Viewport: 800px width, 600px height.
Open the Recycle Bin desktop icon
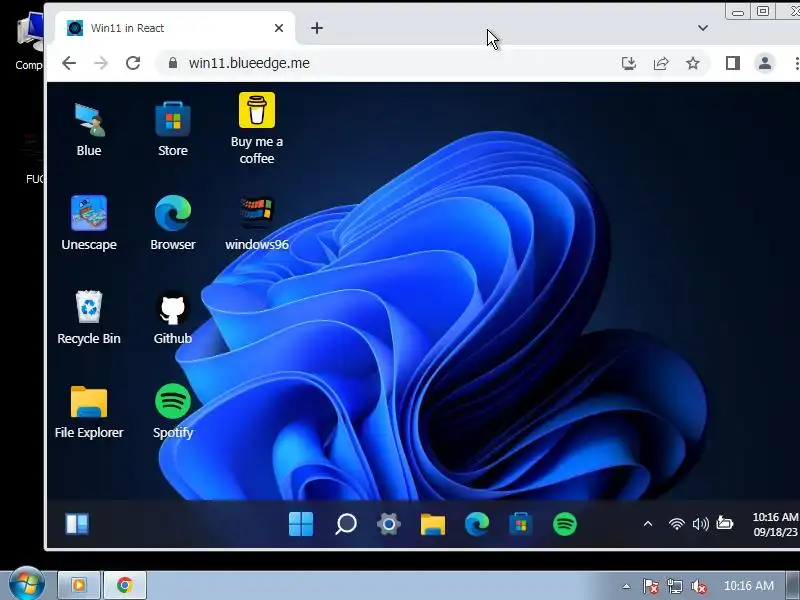tap(89, 317)
